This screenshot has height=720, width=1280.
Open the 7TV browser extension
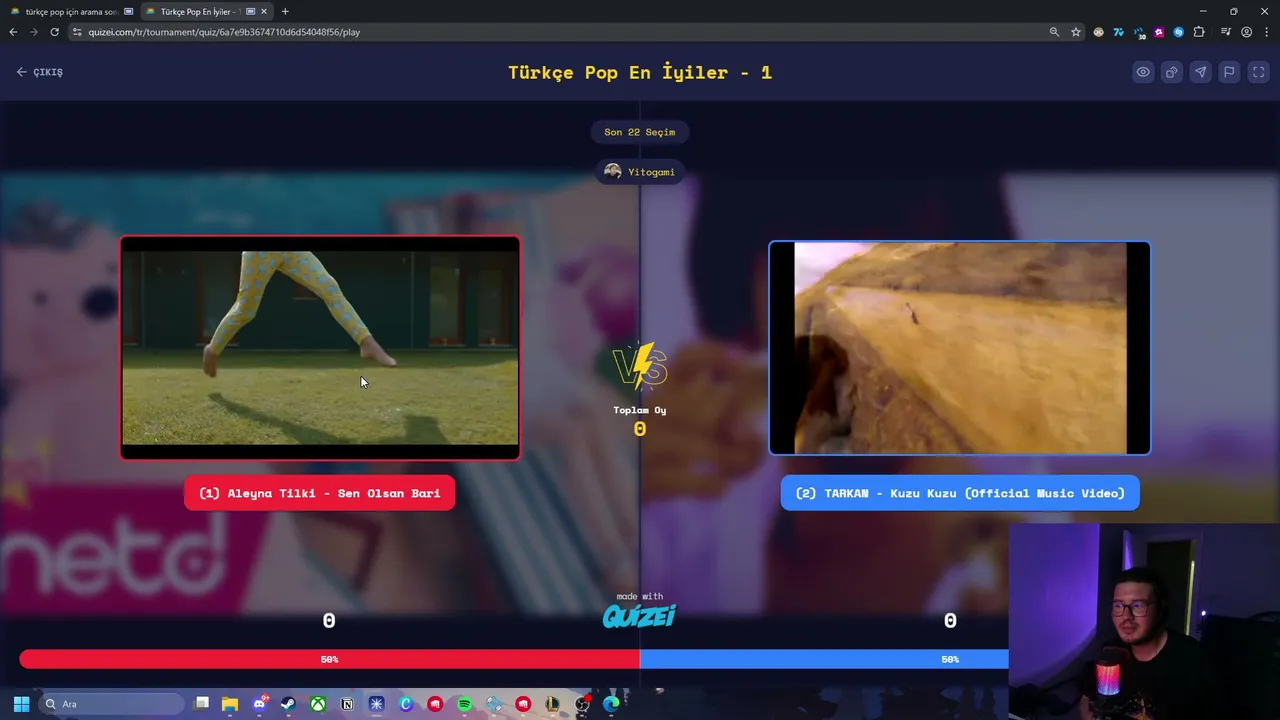[x=1119, y=32]
